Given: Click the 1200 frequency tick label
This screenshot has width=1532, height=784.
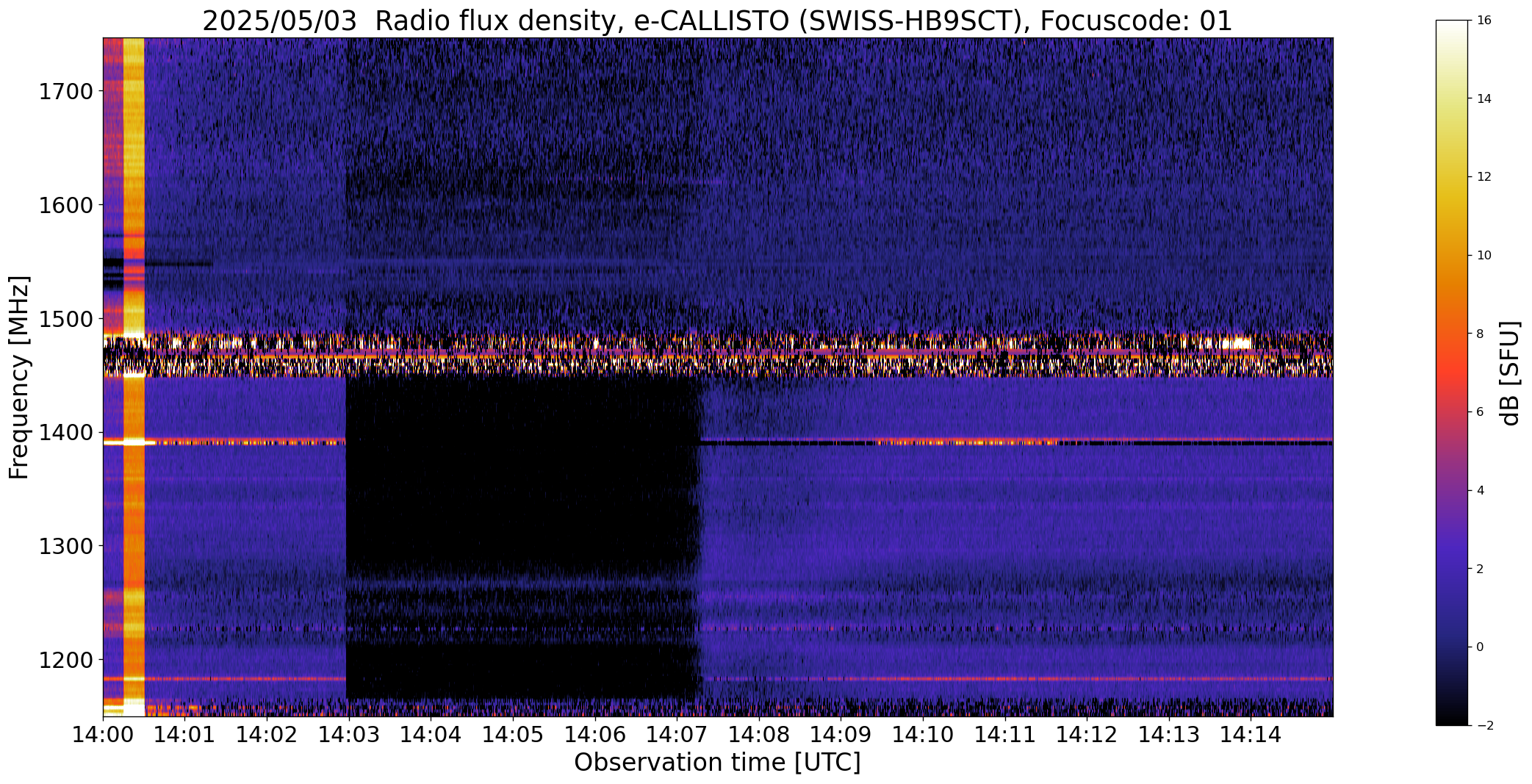Looking at the screenshot, I should (66, 660).
